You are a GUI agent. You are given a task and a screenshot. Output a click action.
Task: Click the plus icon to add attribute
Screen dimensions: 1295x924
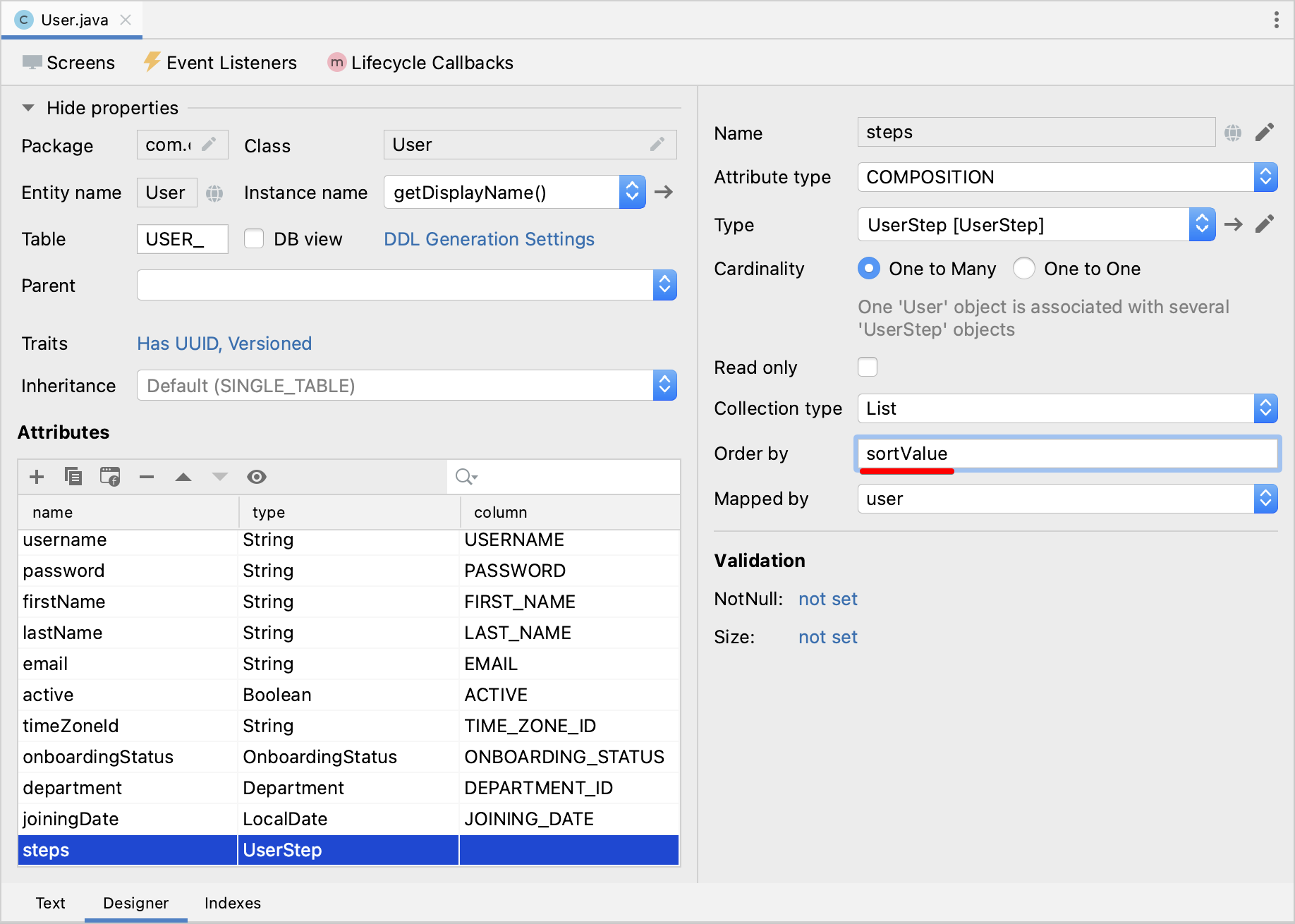pos(37,477)
